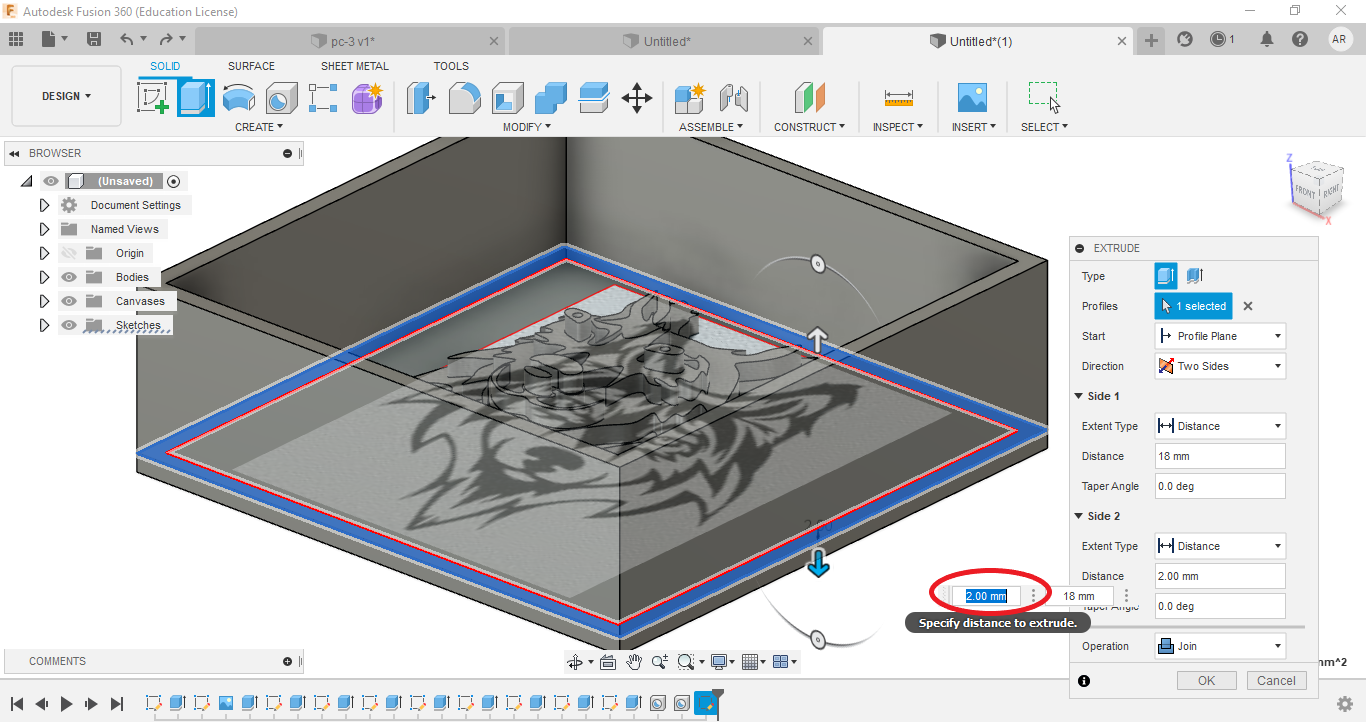Open the Orbit navigation tool
This screenshot has height=722, width=1366.
coord(575,662)
